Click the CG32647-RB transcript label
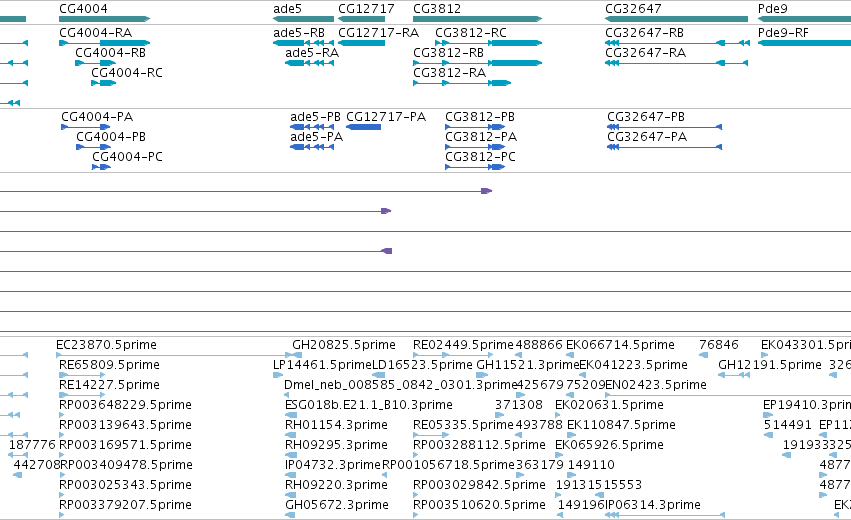851x520 pixels. tap(644, 33)
